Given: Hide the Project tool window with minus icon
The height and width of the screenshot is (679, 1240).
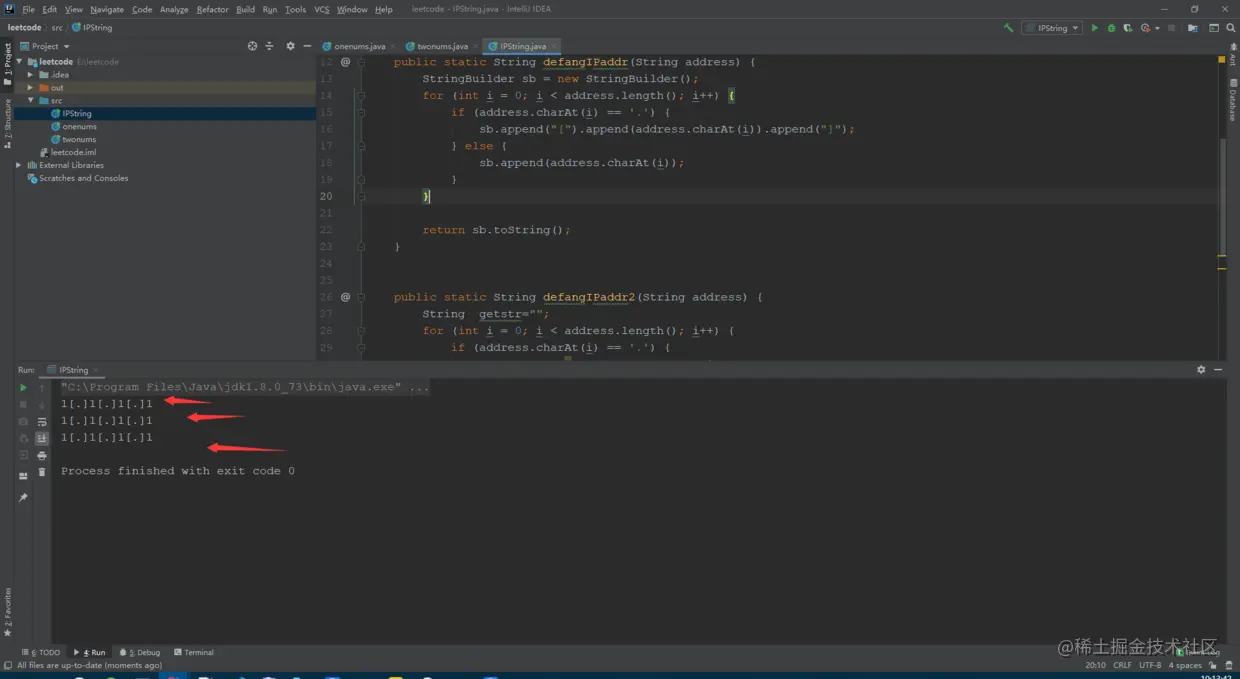Looking at the screenshot, I should point(306,46).
